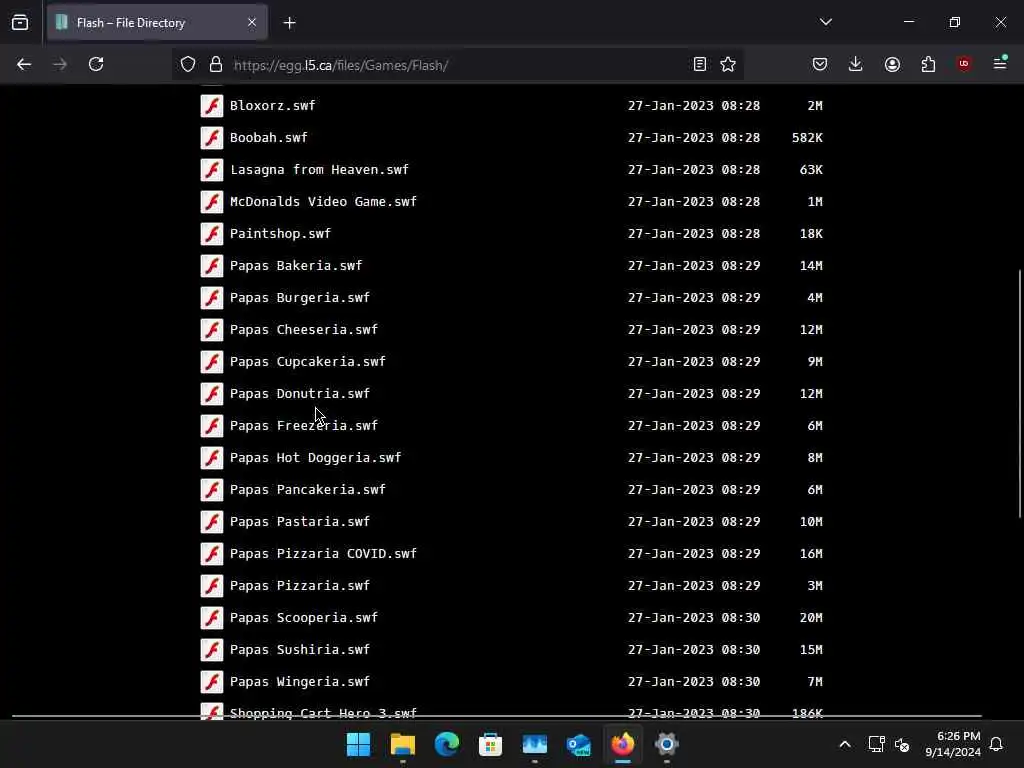Click the muted volume tray icon

(x=902, y=744)
